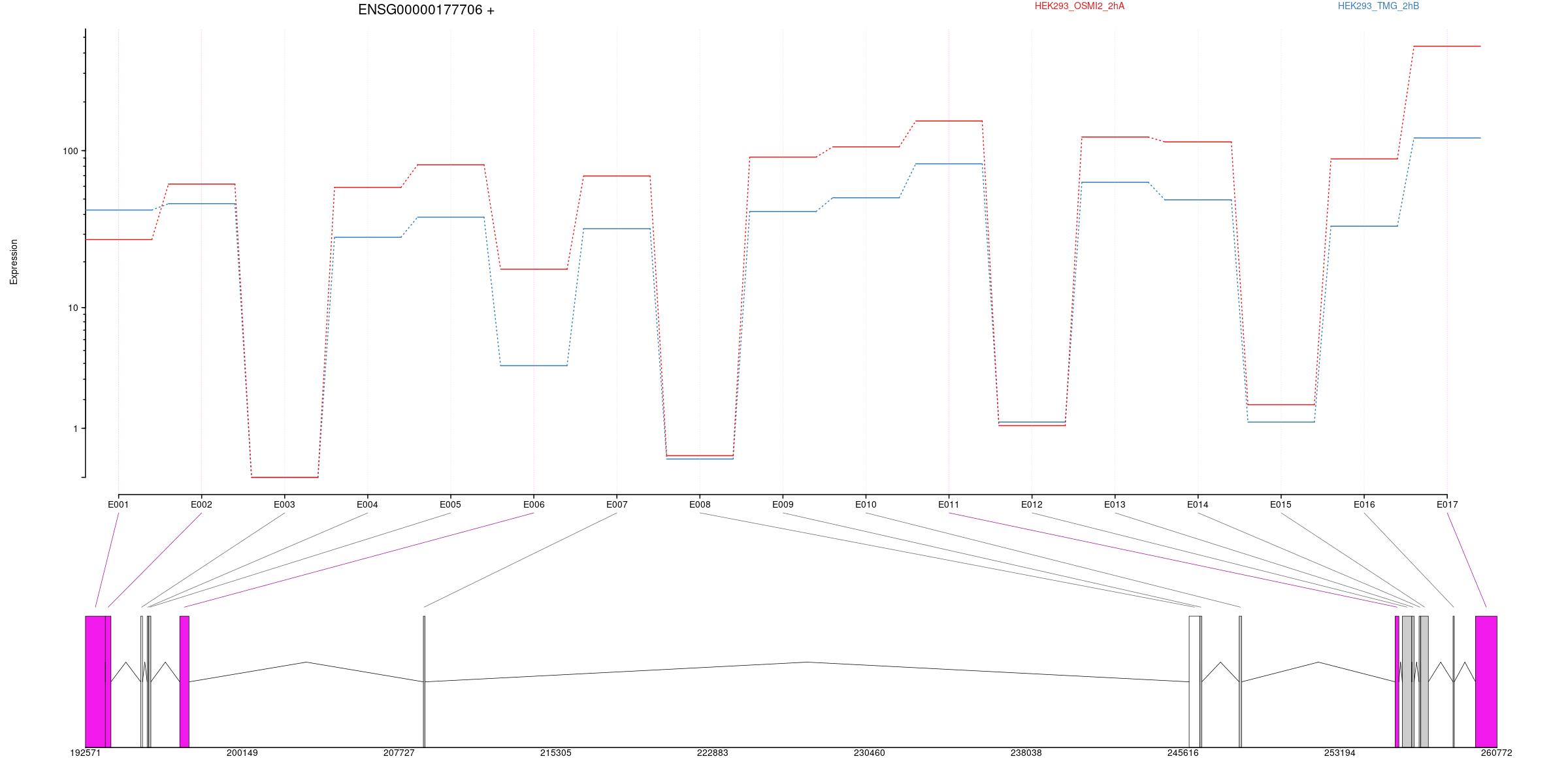Click the y-axis tick label 10
This screenshot has width=1568, height=784.
point(73,308)
